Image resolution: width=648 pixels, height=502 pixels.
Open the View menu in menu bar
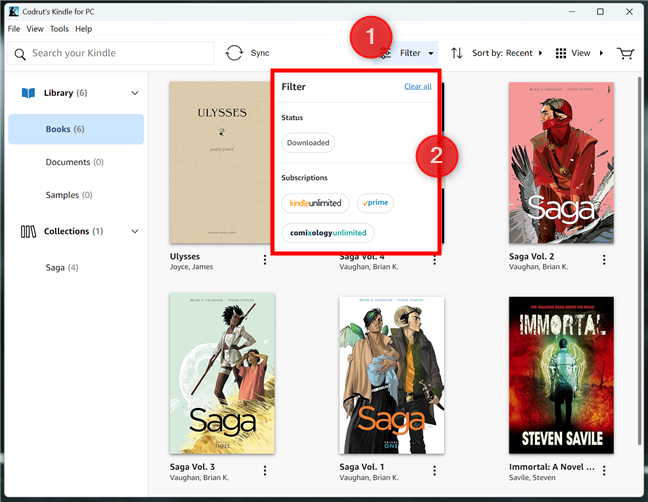click(35, 29)
